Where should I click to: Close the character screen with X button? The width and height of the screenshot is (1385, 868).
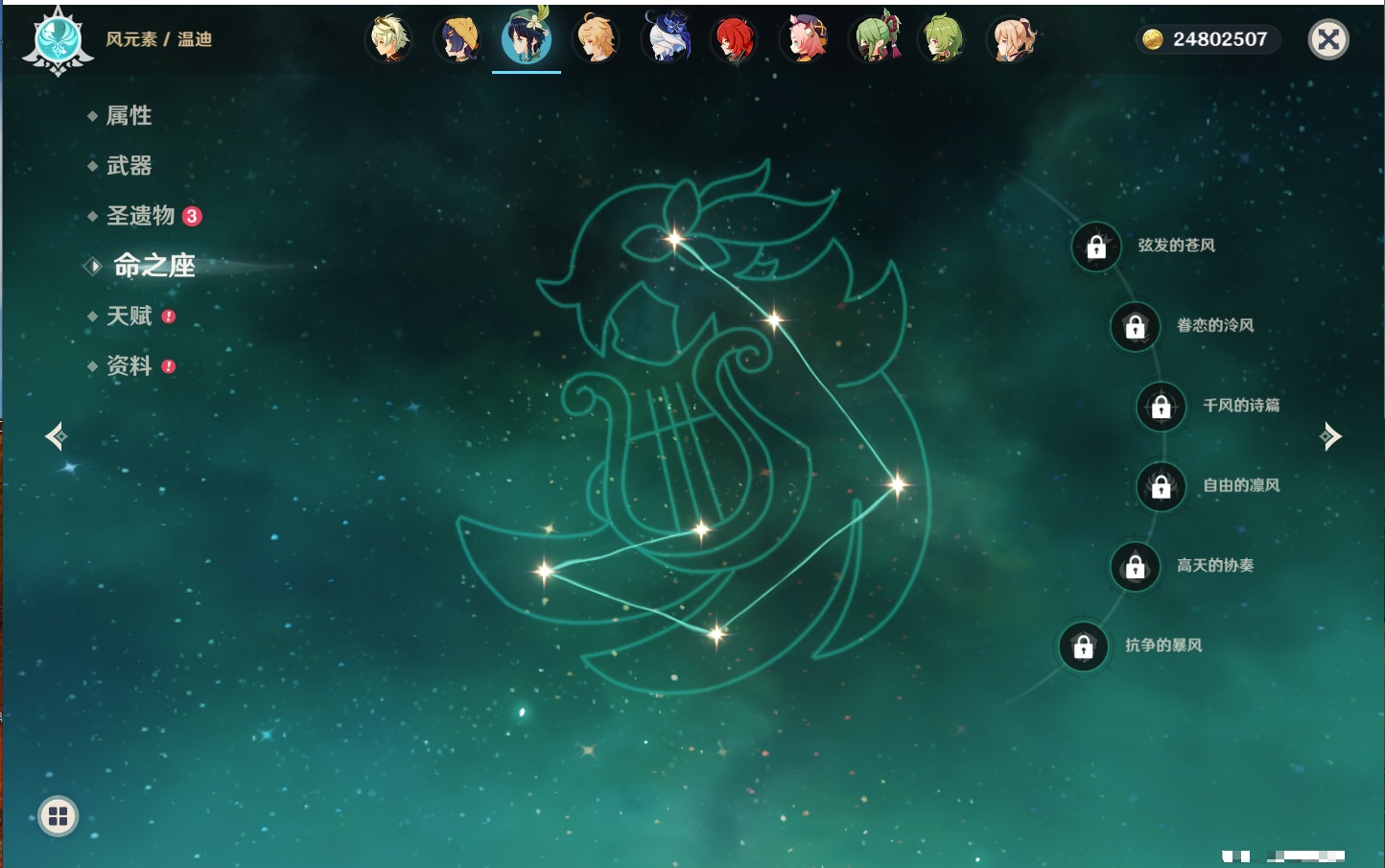click(1328, 39)
